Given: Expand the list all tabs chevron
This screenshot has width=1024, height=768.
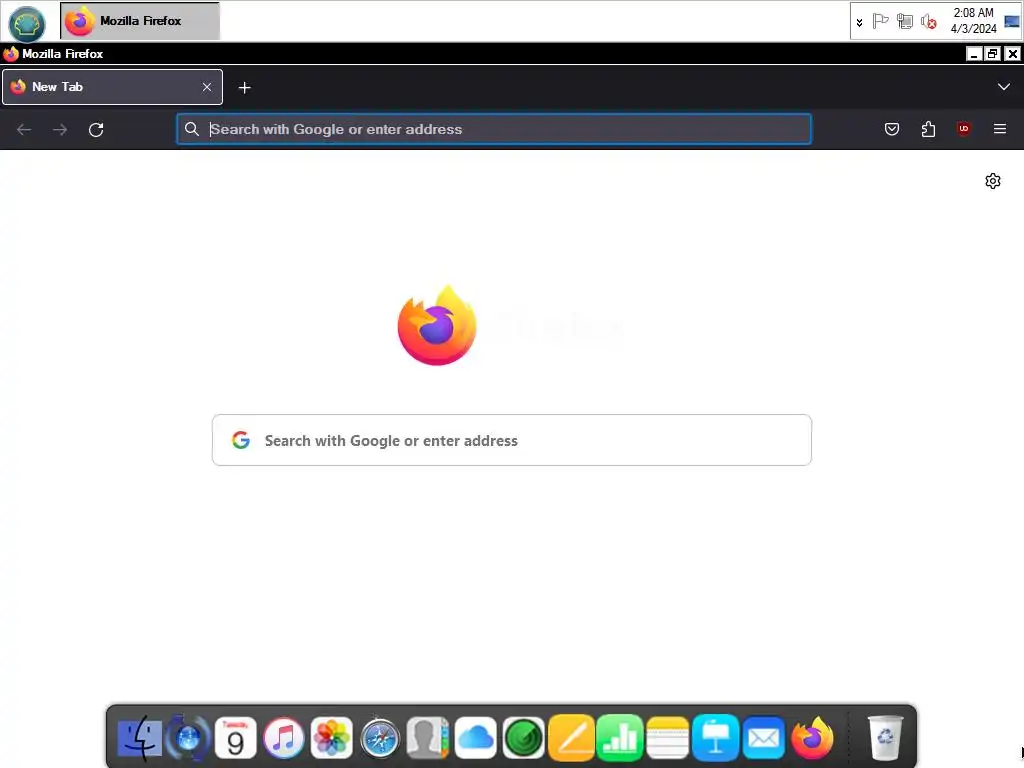Looking at the screenshot, I should [x=1004, y=87].
